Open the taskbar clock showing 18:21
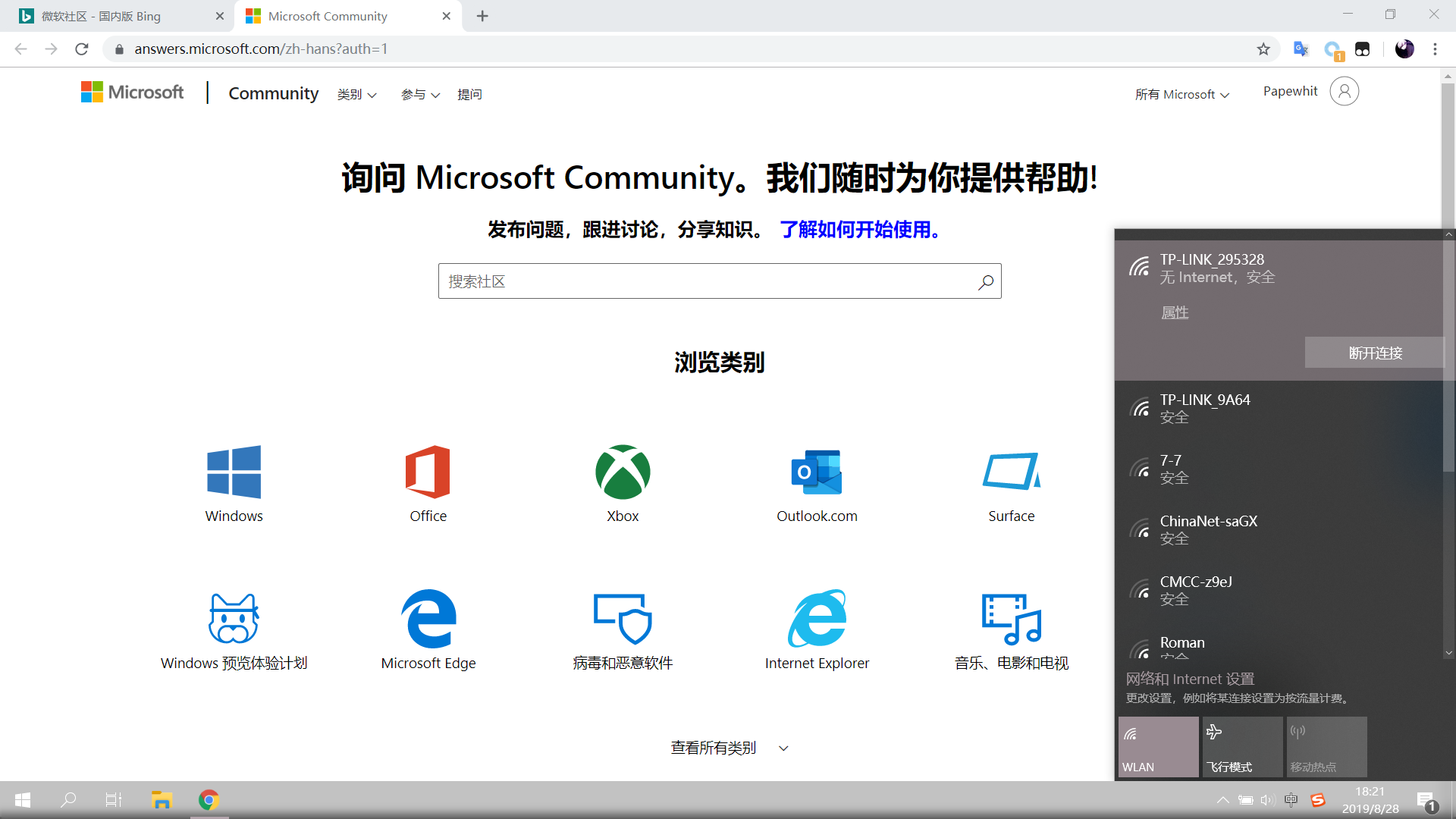1456x819 pixels. (1370, 800)
